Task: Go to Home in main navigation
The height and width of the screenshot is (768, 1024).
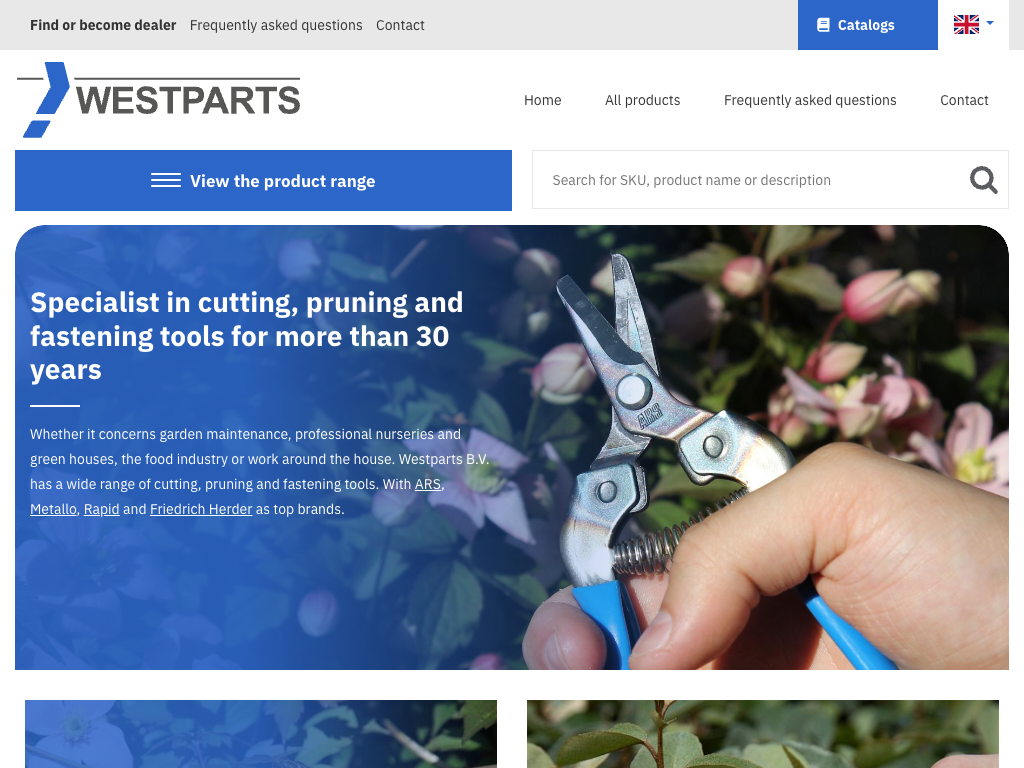Action: point(542,100)
